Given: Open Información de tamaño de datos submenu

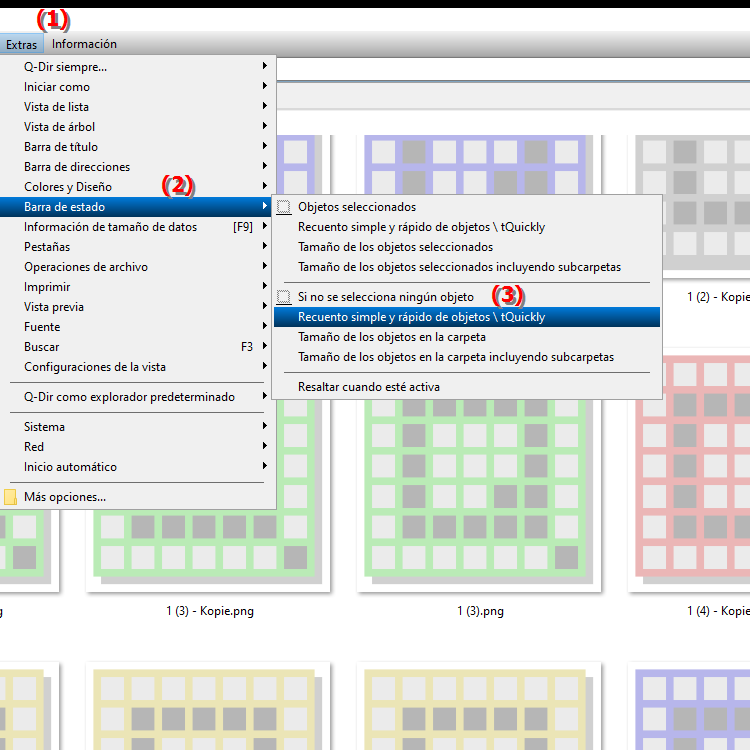Looking at the screenshot, I should coord(138,227).
